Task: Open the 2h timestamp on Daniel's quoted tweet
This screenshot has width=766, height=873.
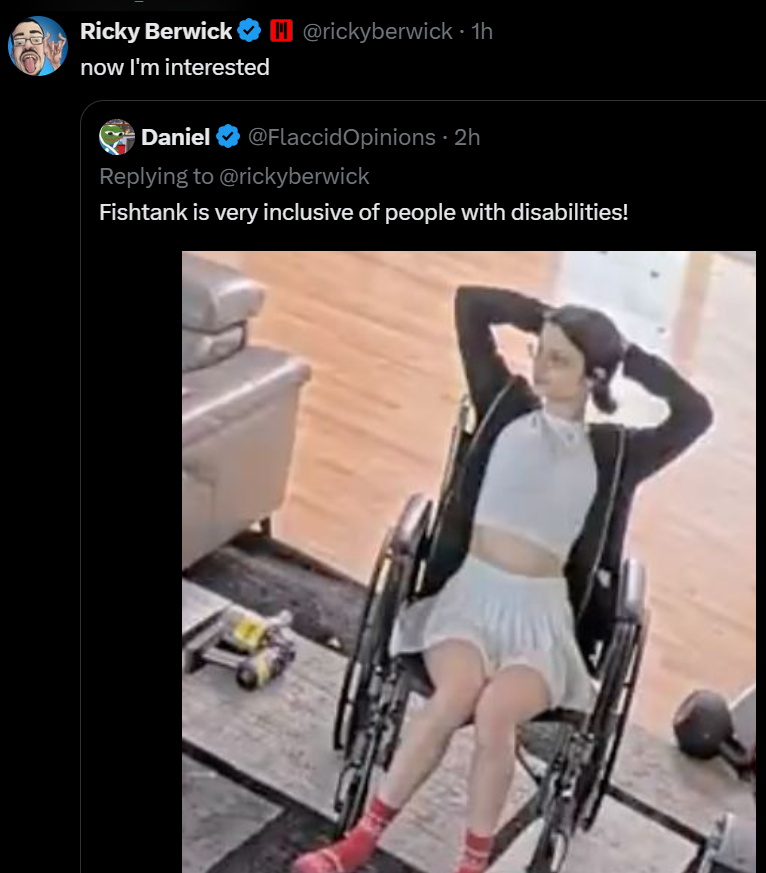Action: coord(467,138)
